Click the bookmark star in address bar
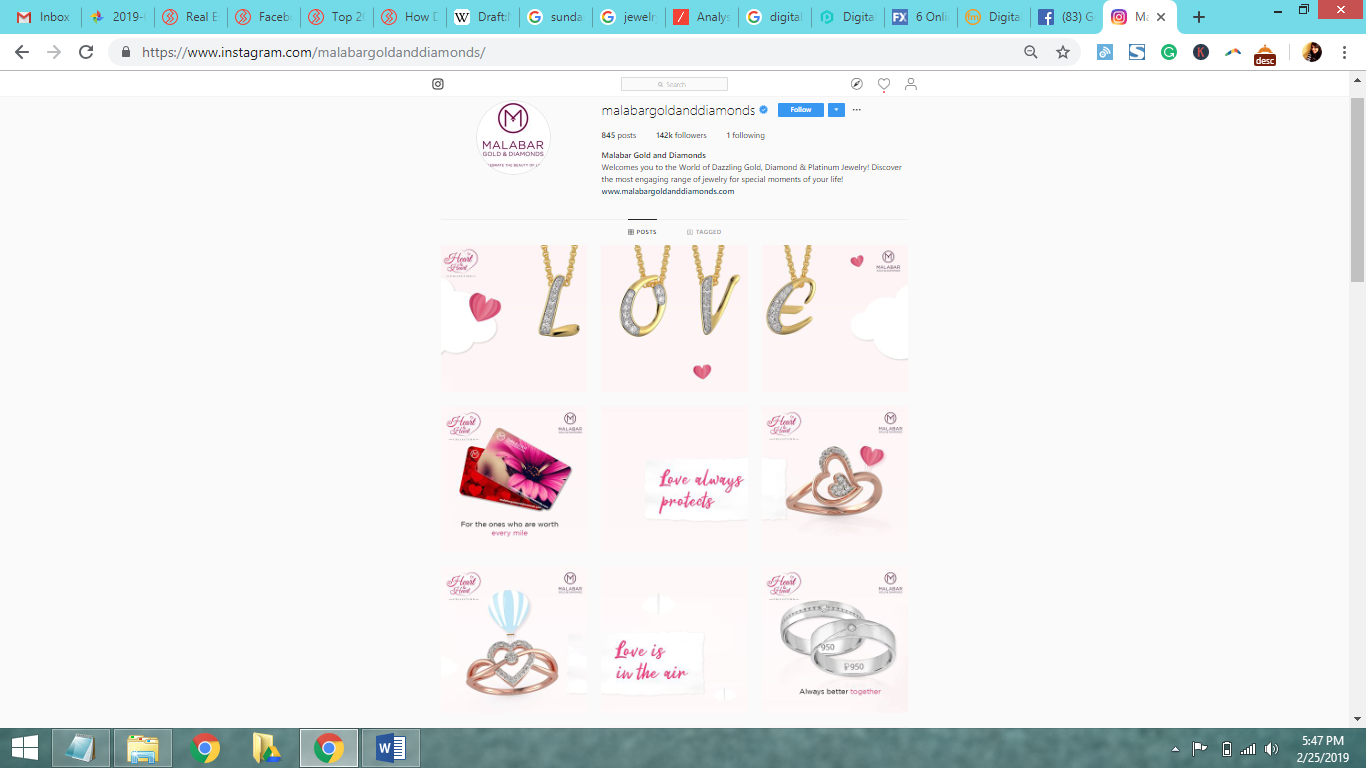This screenshot has height=768, width=1366. pos(1063,52)
